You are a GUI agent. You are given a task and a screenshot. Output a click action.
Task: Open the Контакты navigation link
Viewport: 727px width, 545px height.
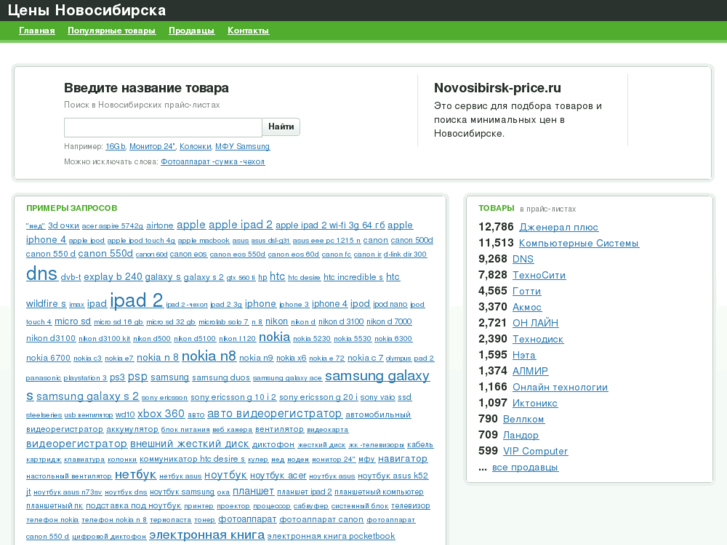(248, 31)
